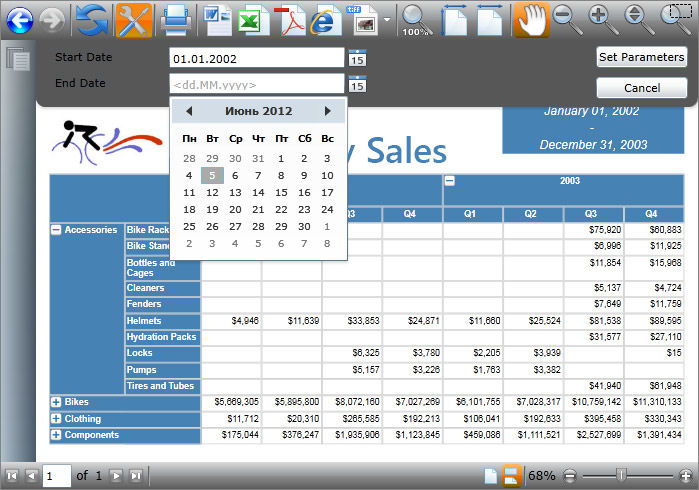Click the Cancel button
The image size is (699, 490).
641,88
